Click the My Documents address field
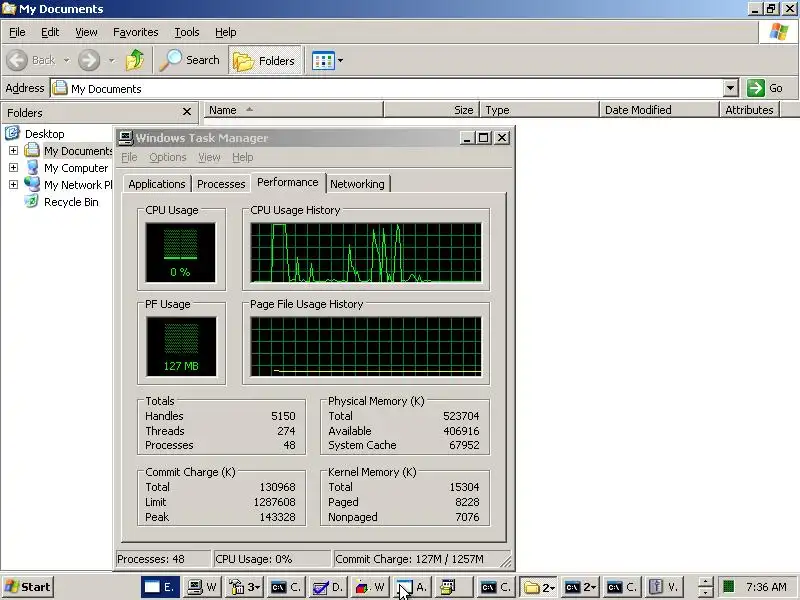This screenshot has height=600, width=800. pyautogui.click(x=387, y=88)
